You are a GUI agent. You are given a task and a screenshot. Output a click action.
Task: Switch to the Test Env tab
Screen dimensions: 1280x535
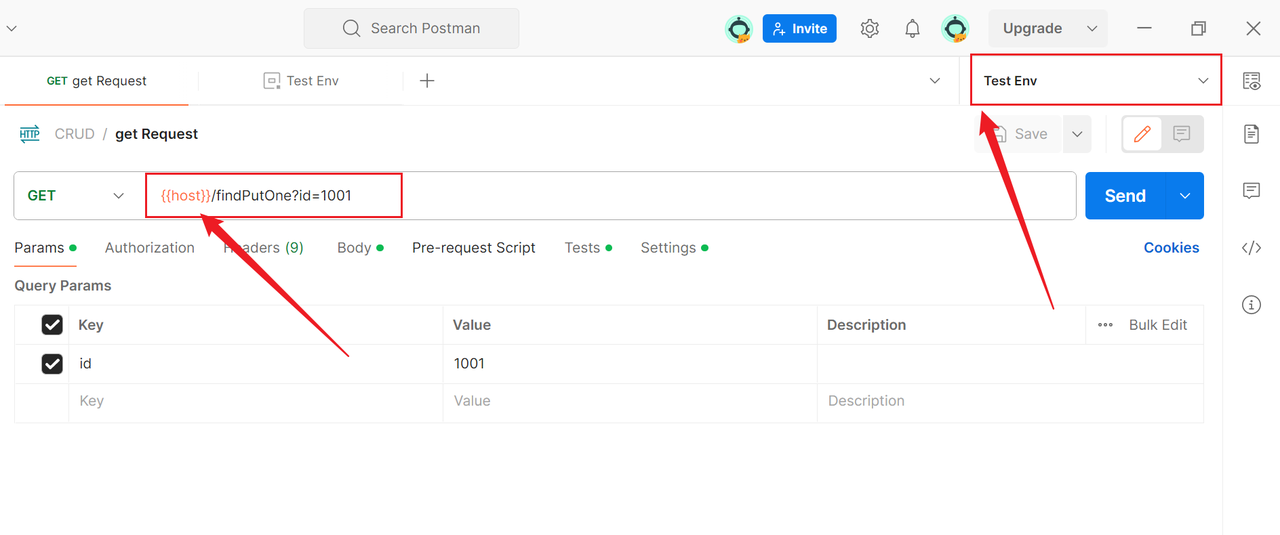pyautogui.click(x=301, y=81)
